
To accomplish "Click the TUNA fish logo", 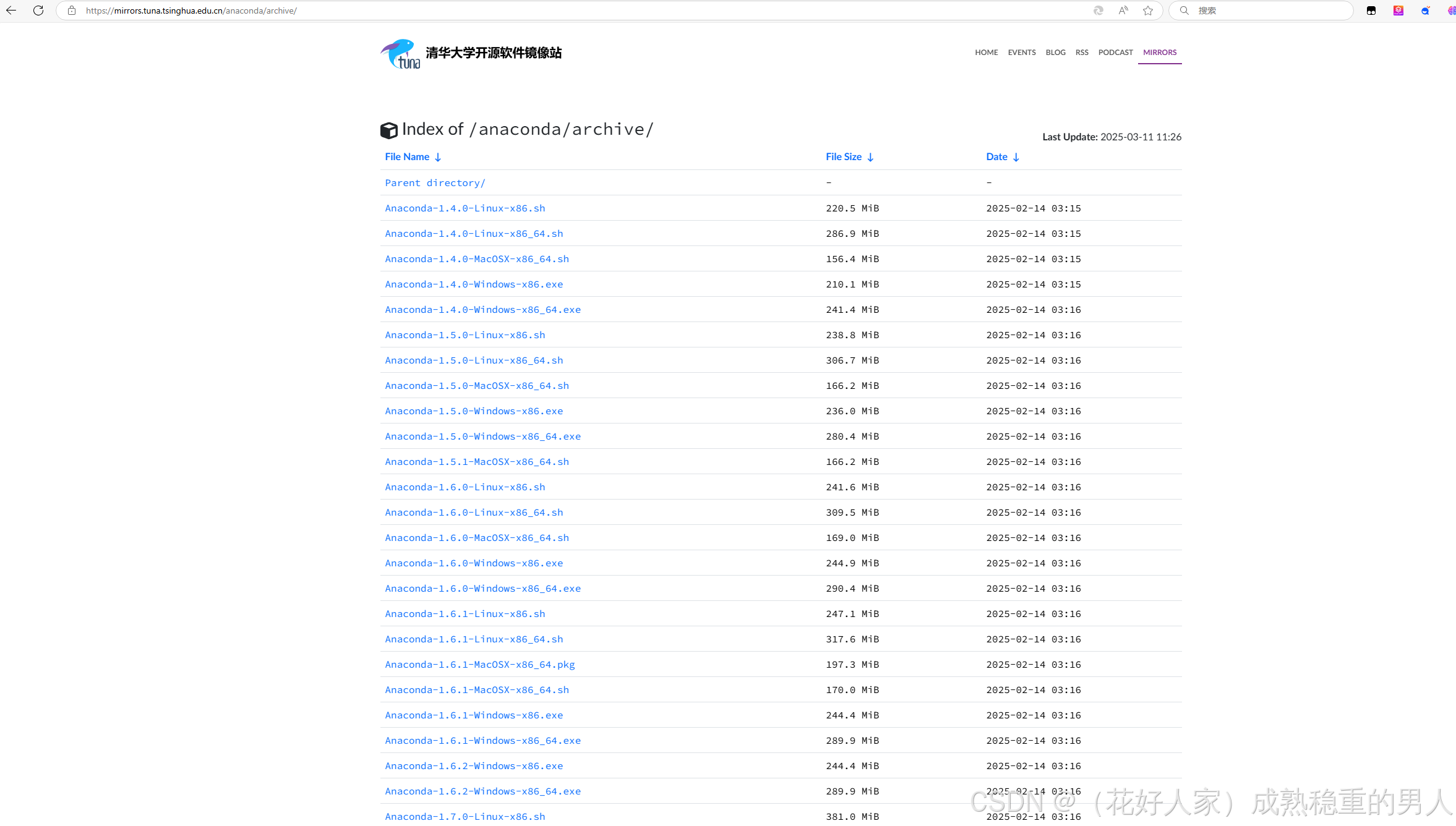I will tap(400, 54).
